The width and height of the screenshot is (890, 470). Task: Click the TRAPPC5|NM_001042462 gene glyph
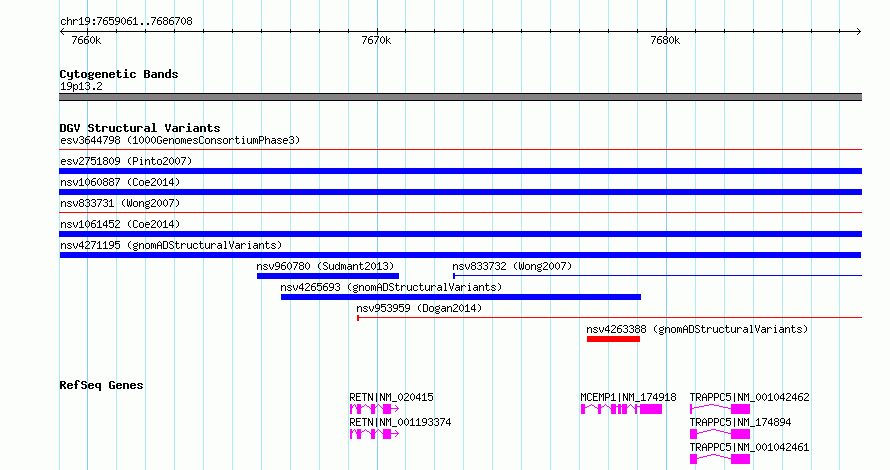click(720, 409)
